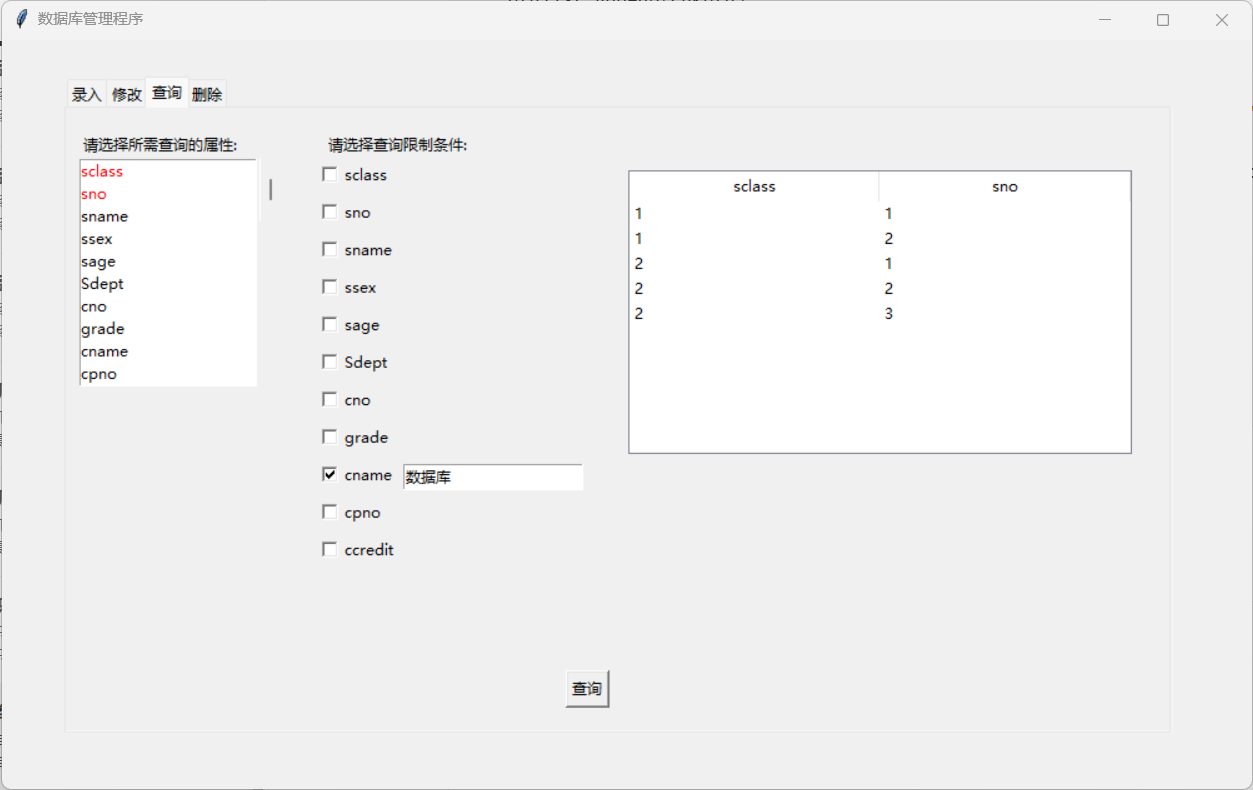This screenshot has width=1253, height=790.
Task: Toggle the grade condition checkbox
Action: pyautogui.click(x=329, y=437)
